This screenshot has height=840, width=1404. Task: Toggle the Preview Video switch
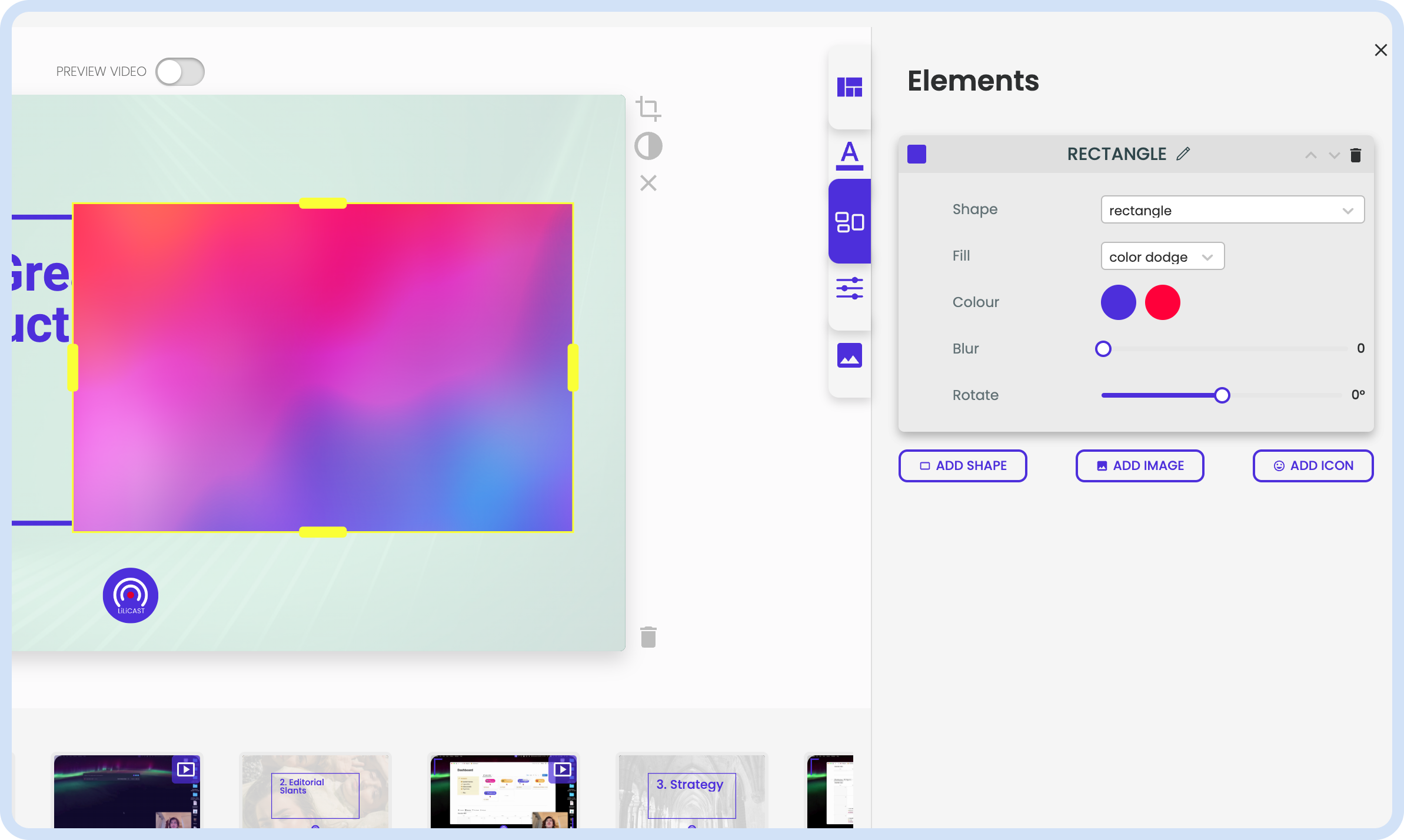pyautogui.click(x=180, y=72)
